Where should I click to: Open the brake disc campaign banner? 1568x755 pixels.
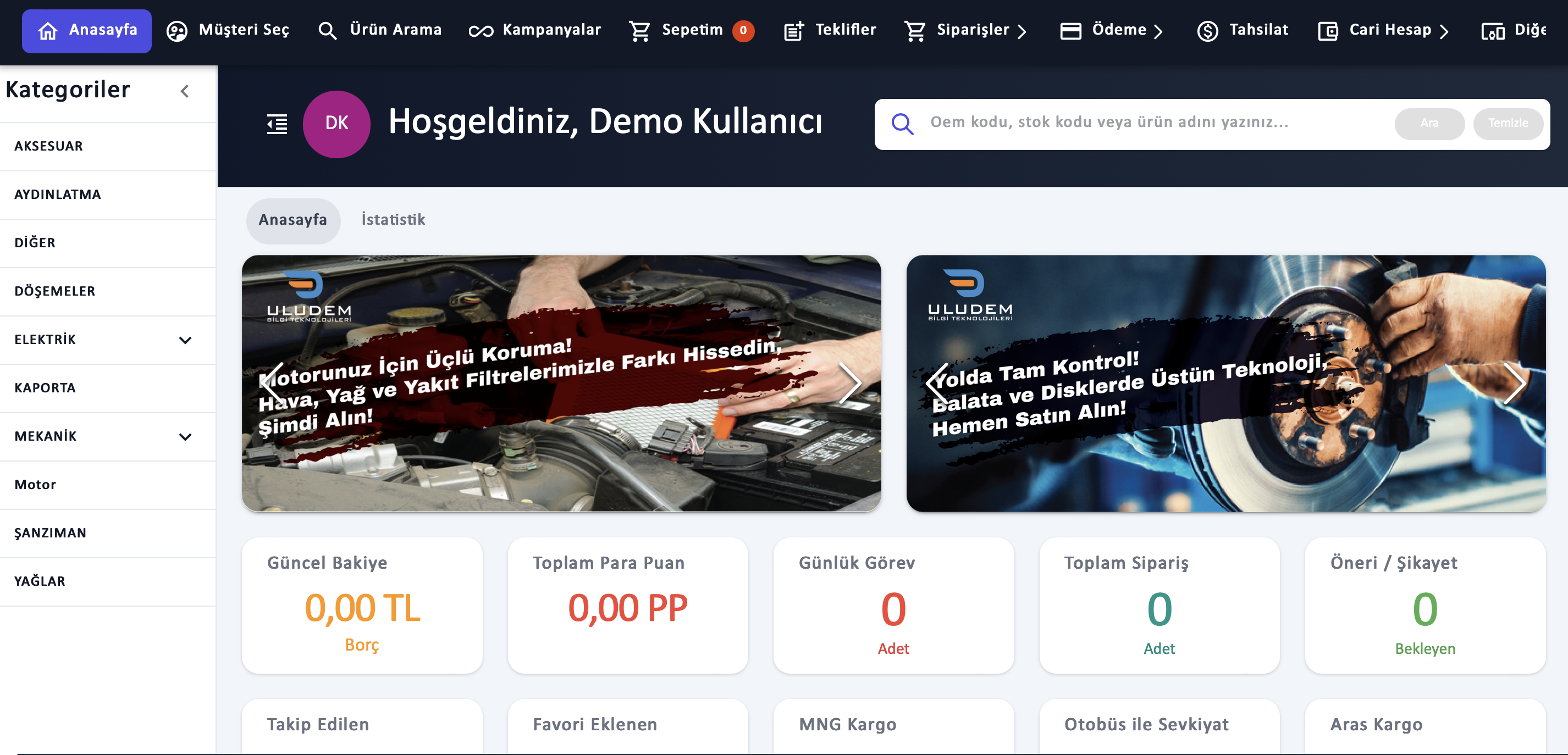[1226, 384]
